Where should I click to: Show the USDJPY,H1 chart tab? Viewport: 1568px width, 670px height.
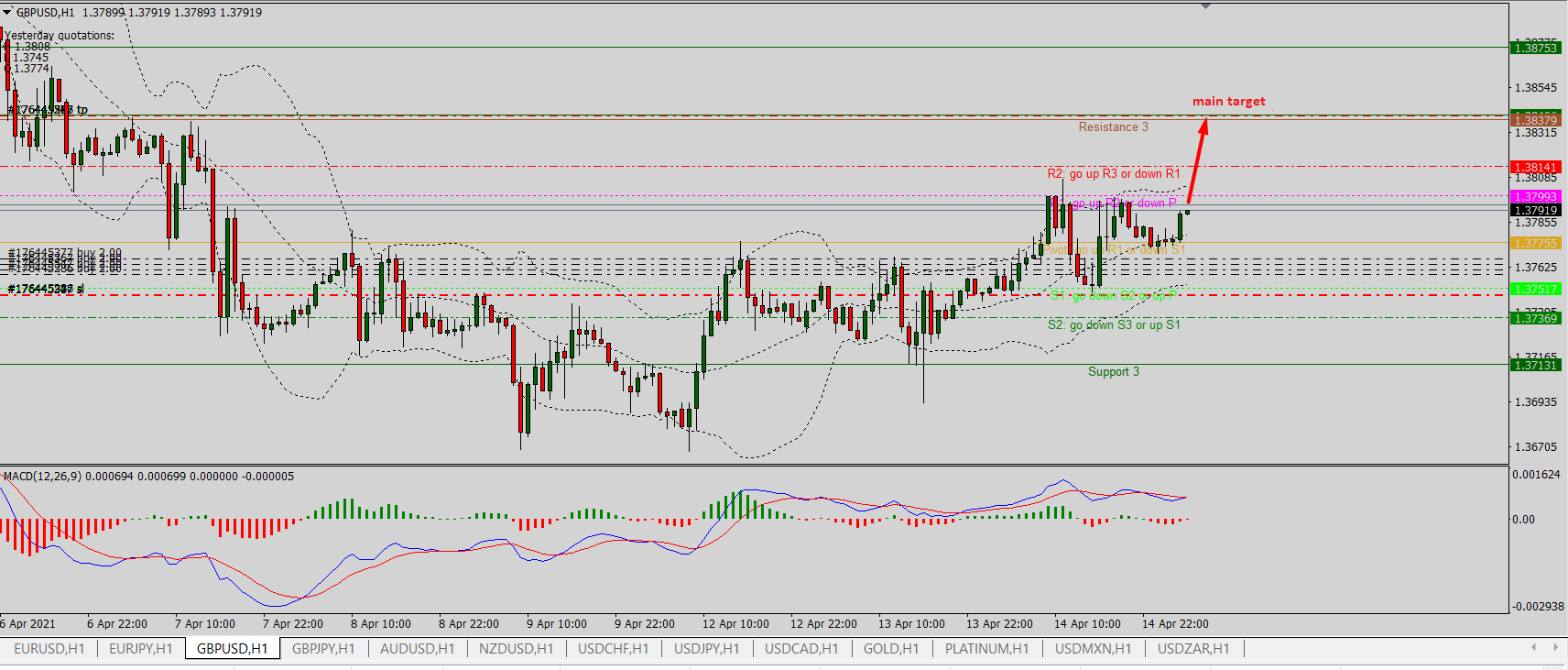click(x=706, y=649)
